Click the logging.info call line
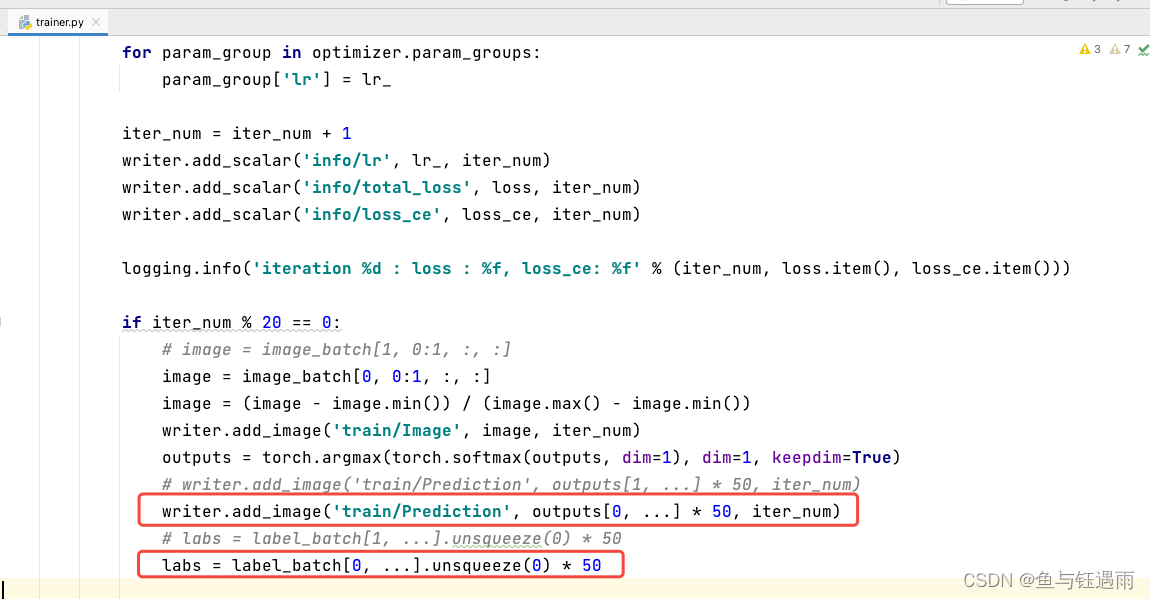This screenshot has height=599, width=1150. pos(596,268)
